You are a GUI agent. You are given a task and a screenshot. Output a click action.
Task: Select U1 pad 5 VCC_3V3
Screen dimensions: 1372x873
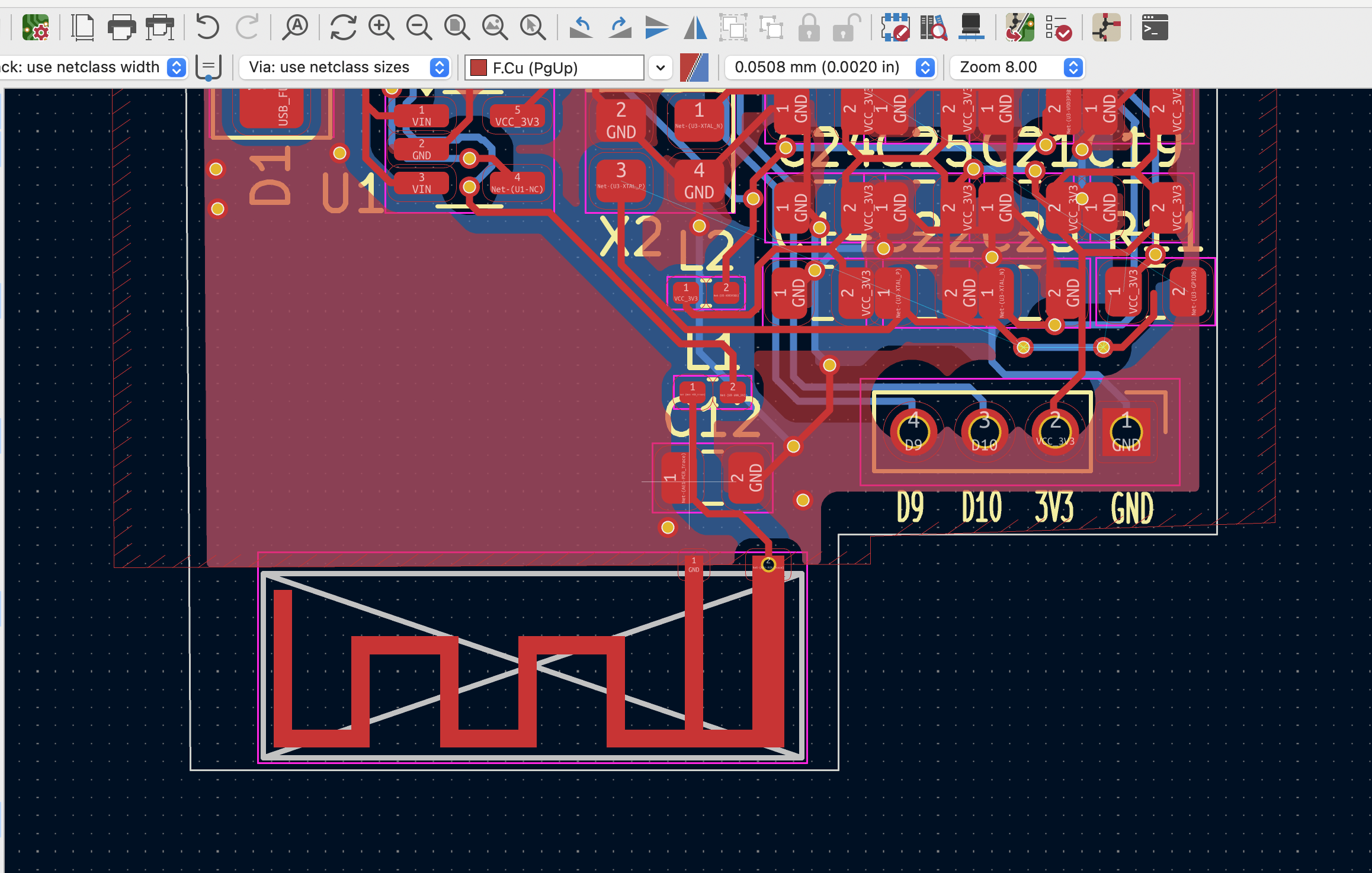coord(517,117)
